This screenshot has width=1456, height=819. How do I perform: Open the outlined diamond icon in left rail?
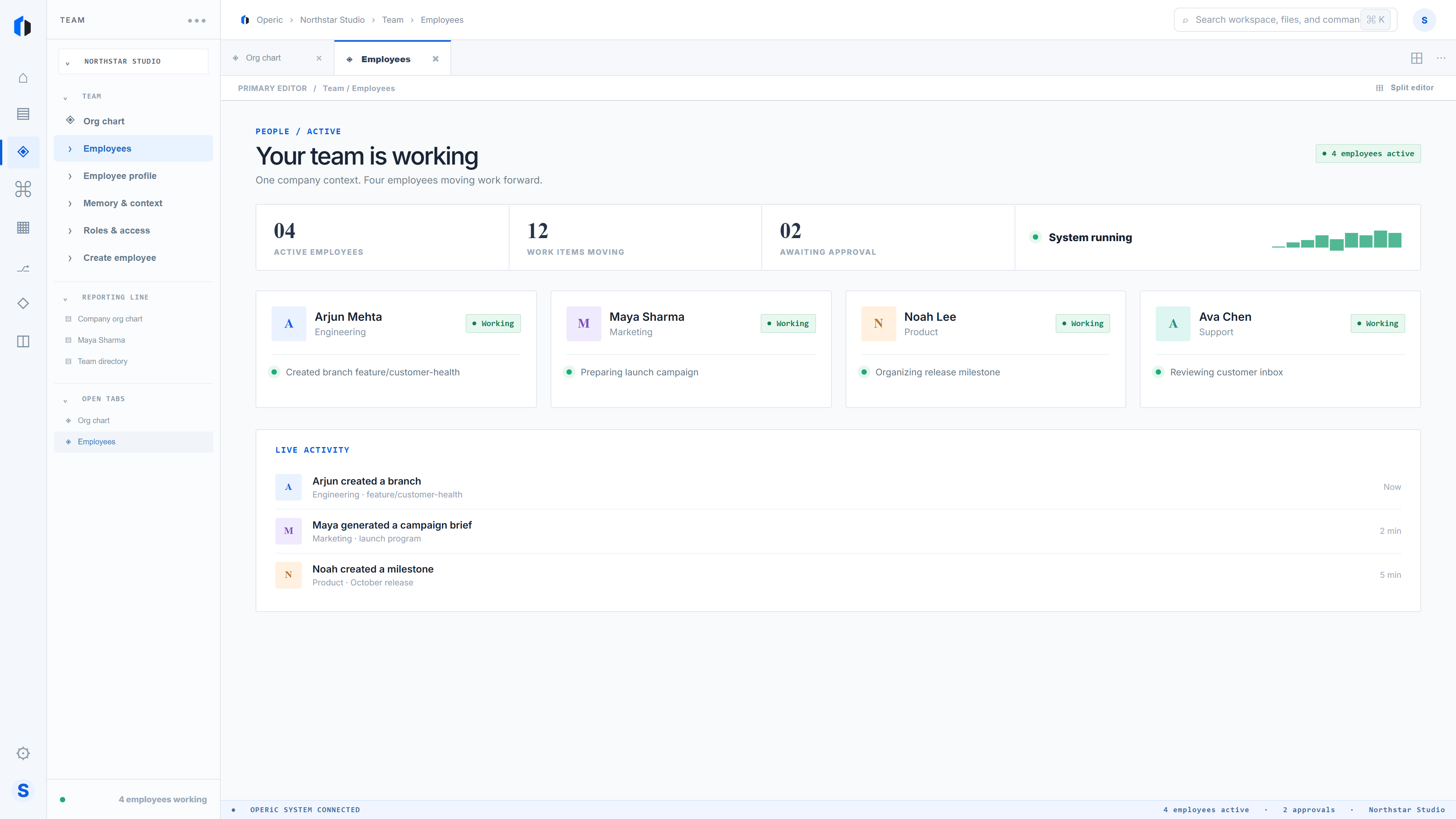23,303
